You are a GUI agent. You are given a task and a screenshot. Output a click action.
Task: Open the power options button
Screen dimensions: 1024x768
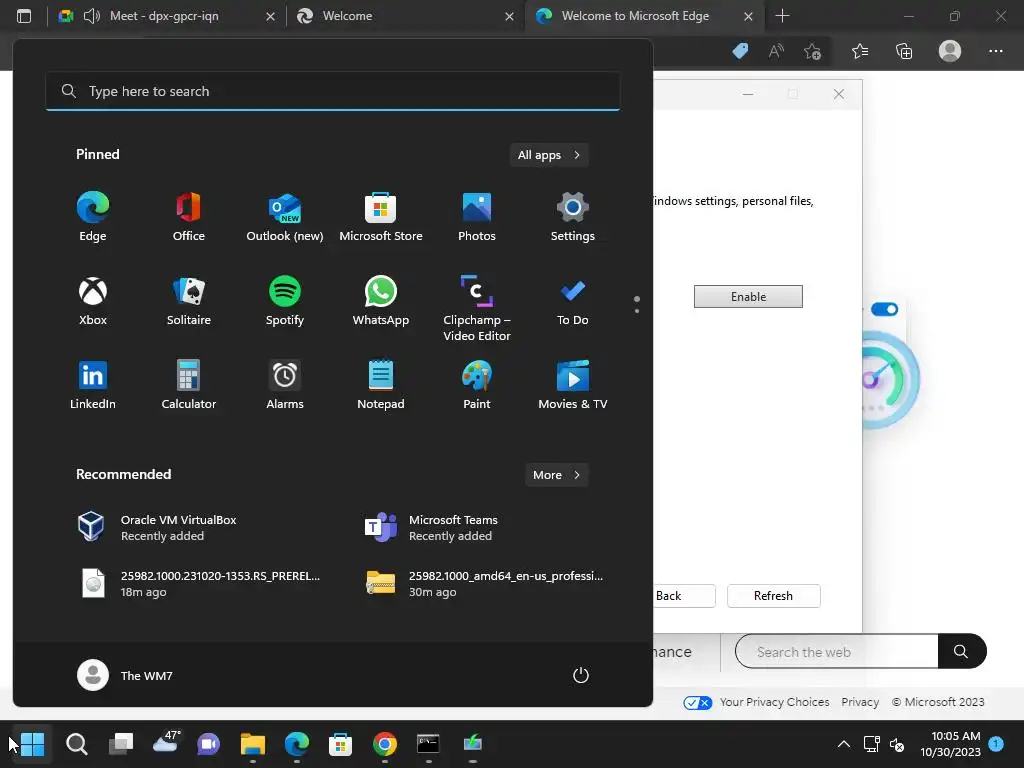coord(581,675)
